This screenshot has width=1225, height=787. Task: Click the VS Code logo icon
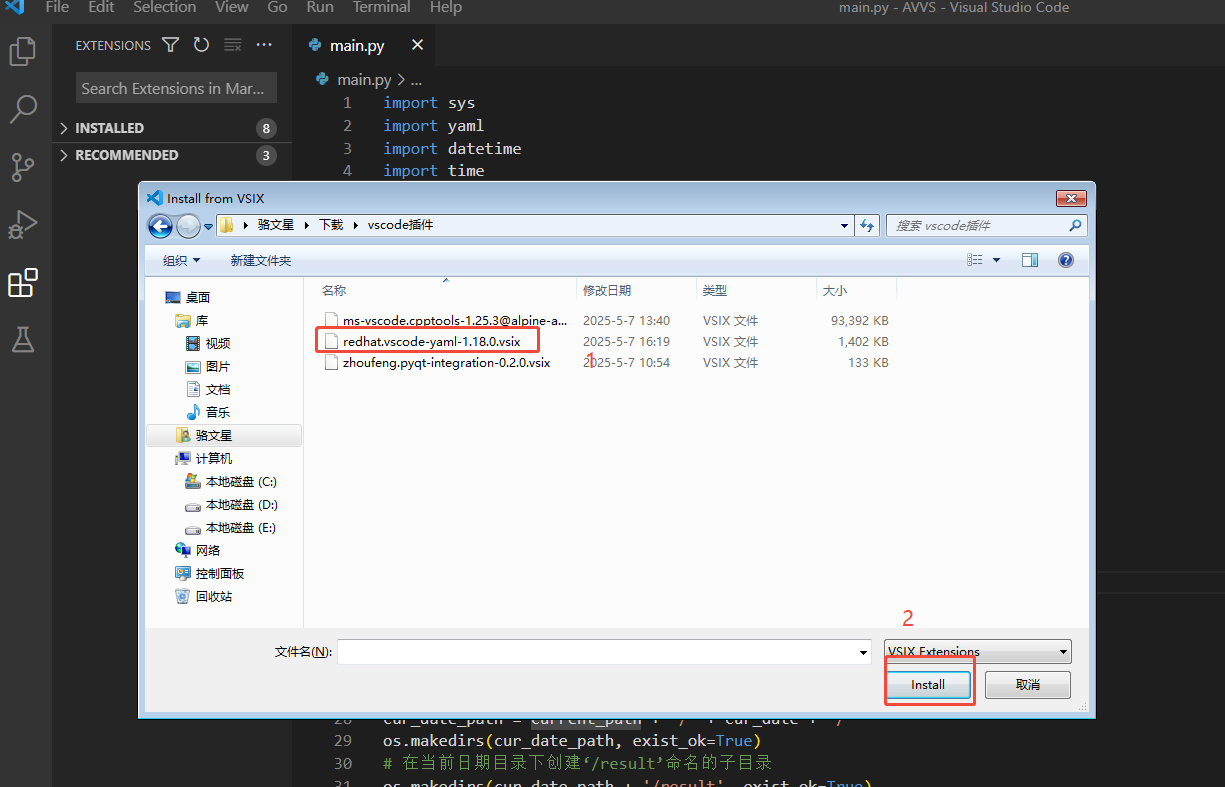pyautogui.click(x=15, y=7)
